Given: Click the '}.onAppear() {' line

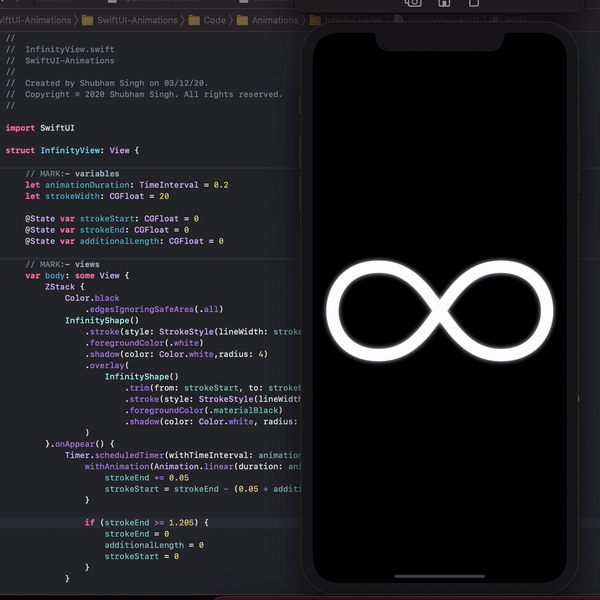Looking at the screenshot, I should pos(80,444).
